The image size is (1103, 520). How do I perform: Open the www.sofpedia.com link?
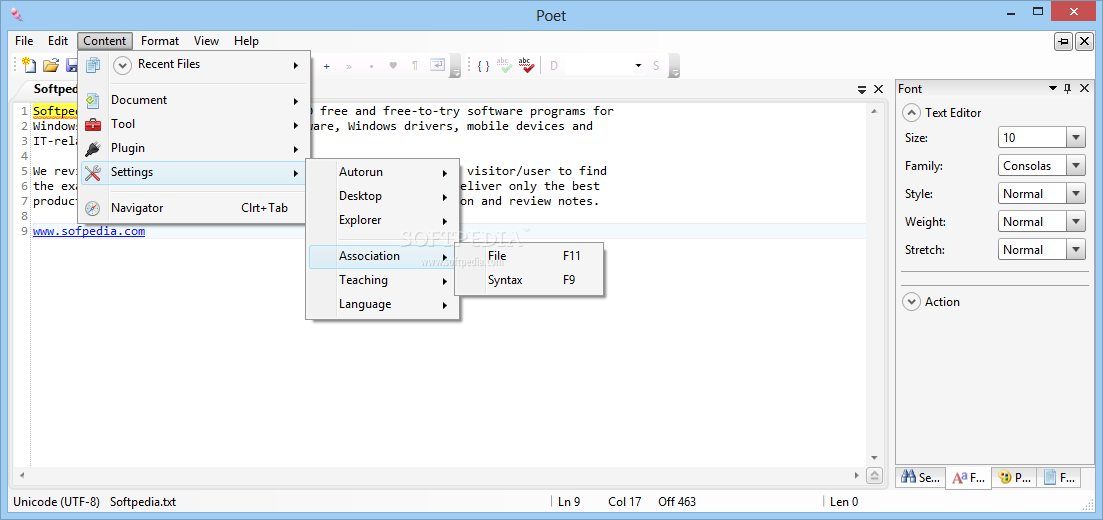point(89,231)
